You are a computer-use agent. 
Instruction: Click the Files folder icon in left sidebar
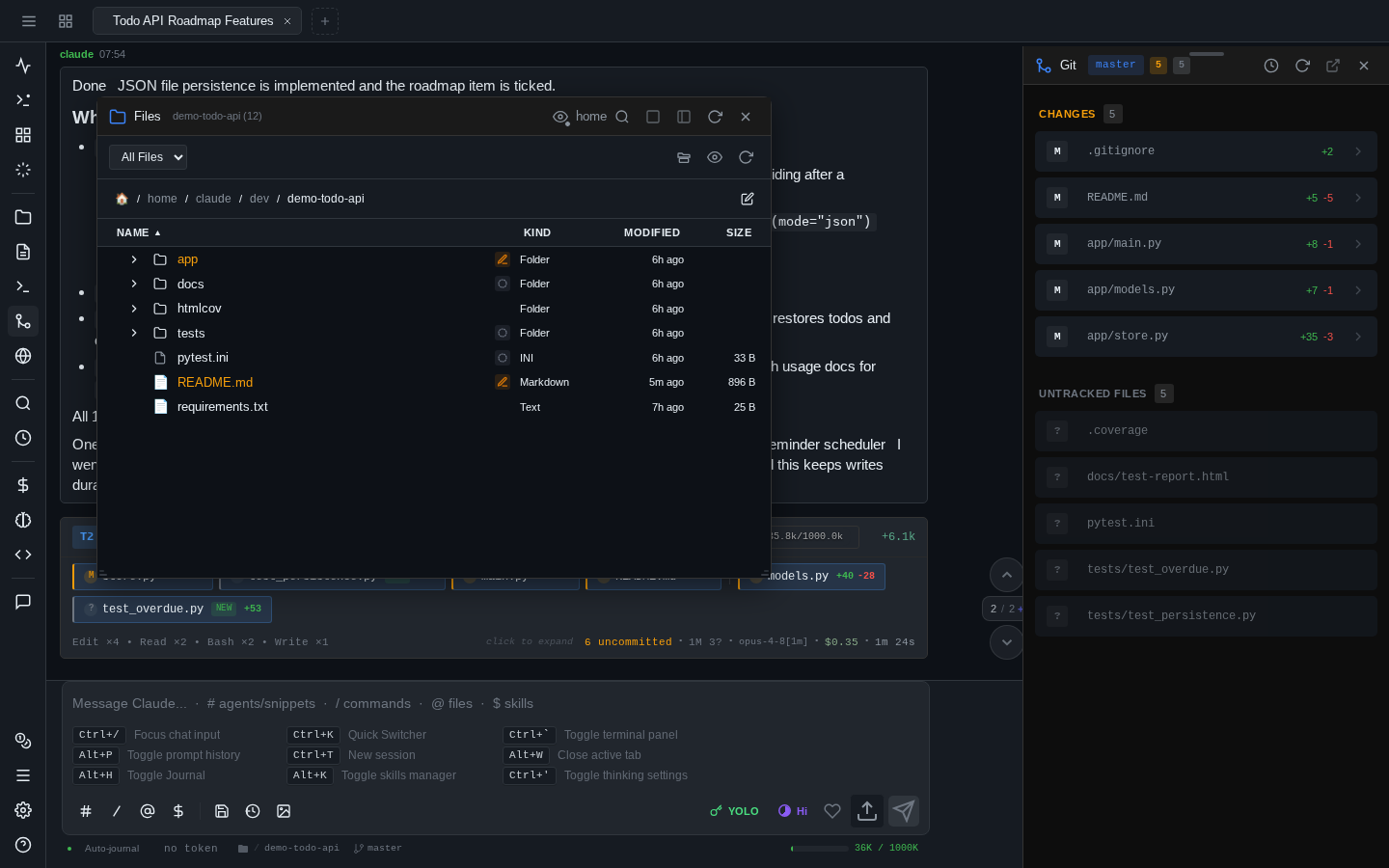[23, 217]
